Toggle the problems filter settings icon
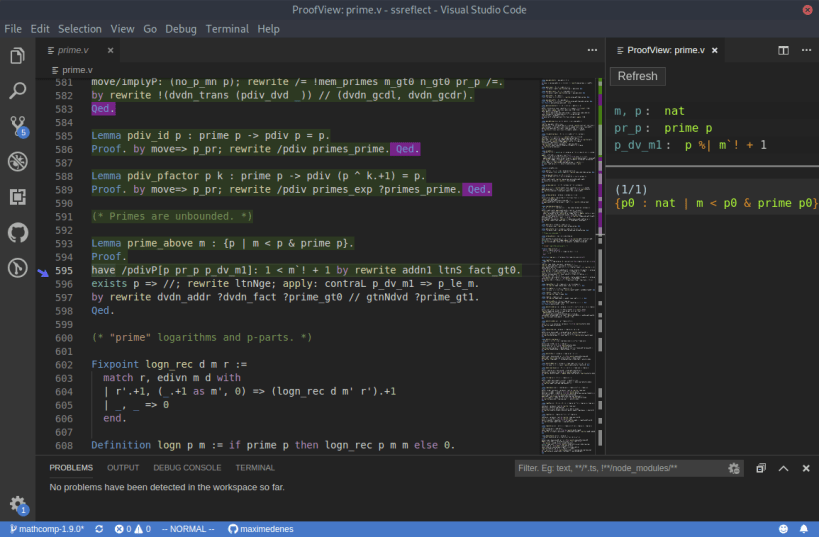 click(x=734, y=468)
